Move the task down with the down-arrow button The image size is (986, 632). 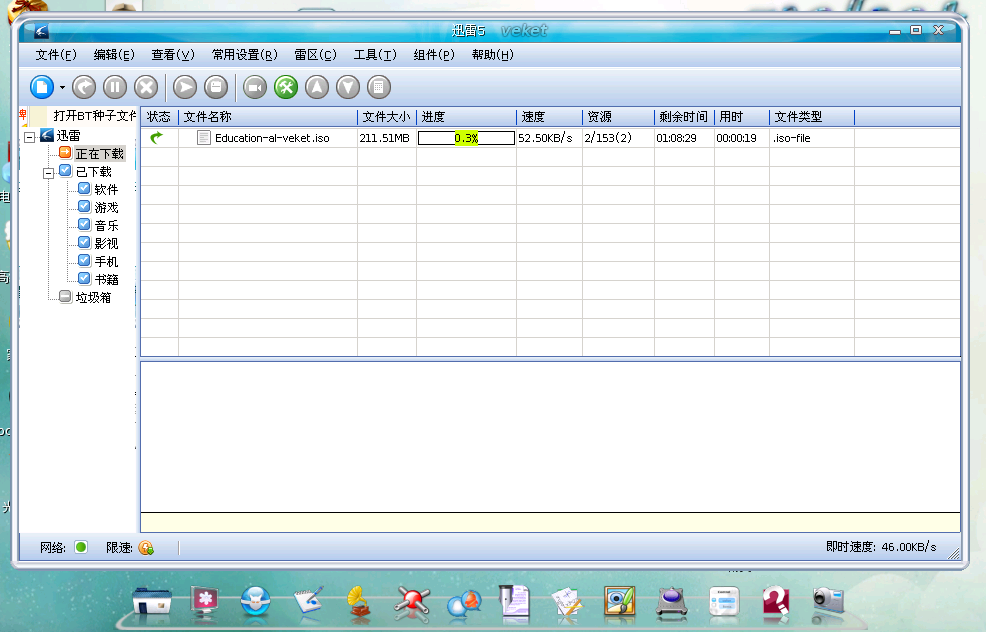tap(348, 87)
